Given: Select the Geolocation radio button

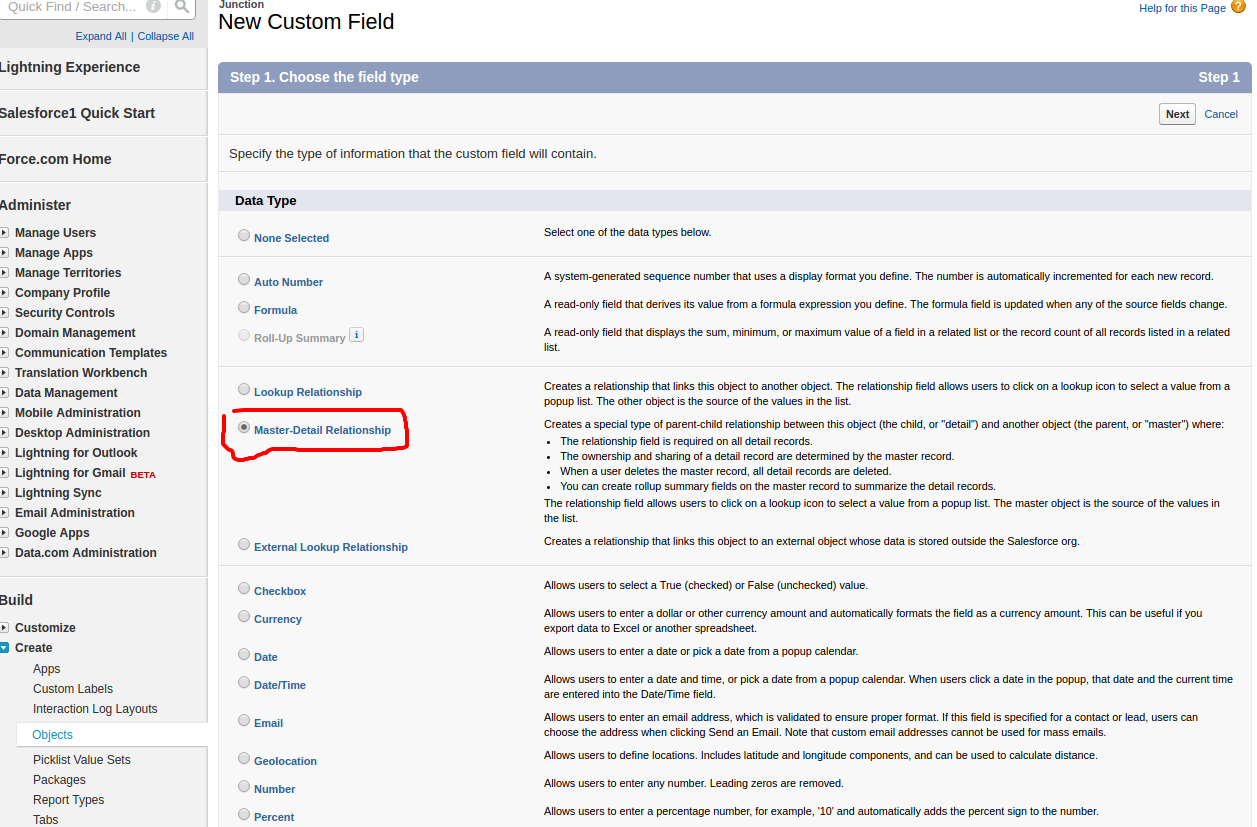Looking at the screenshot, I should [244, 759].
